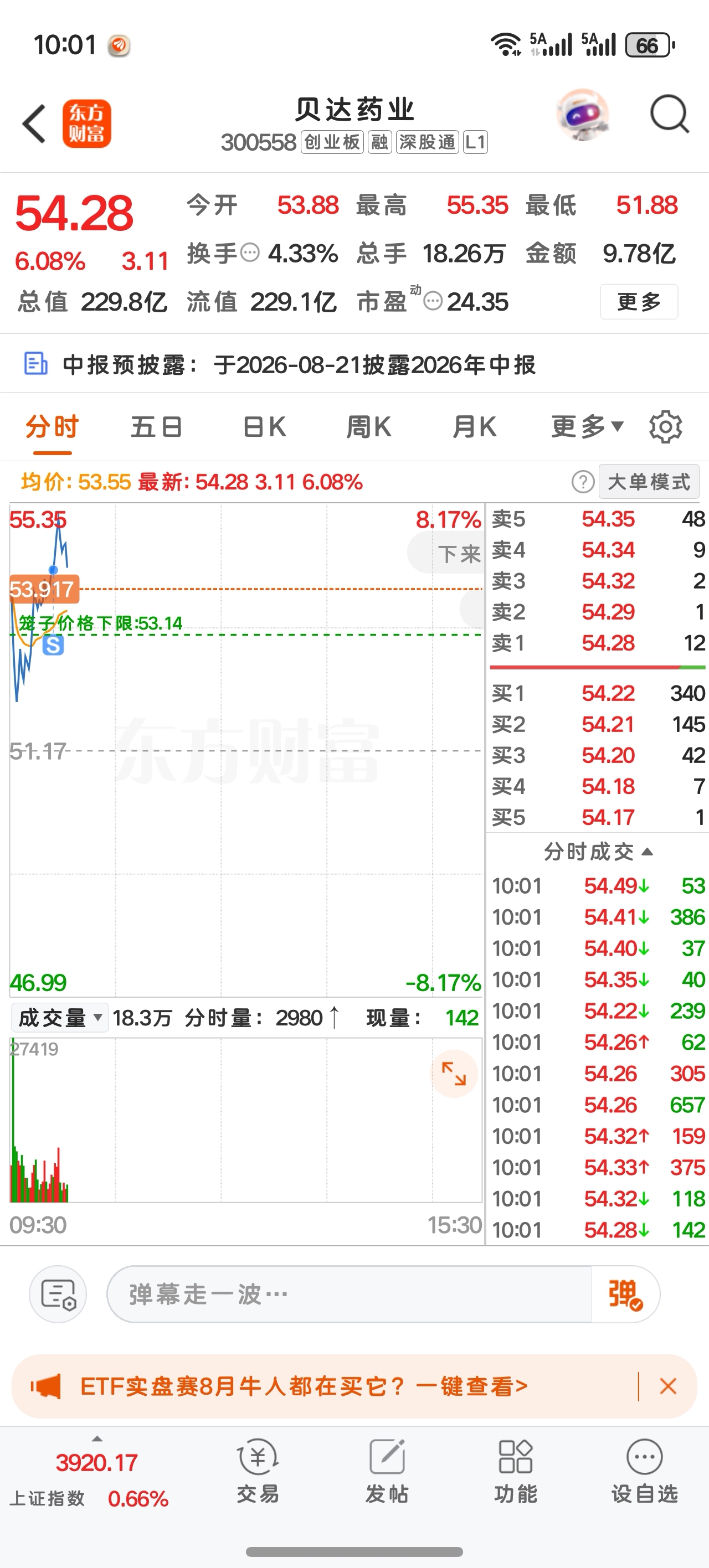Image resolution: width=709 pixels, height=1568 pixels.
Task: Tap the 大单模式 help question mark
Action: (583, 482)
